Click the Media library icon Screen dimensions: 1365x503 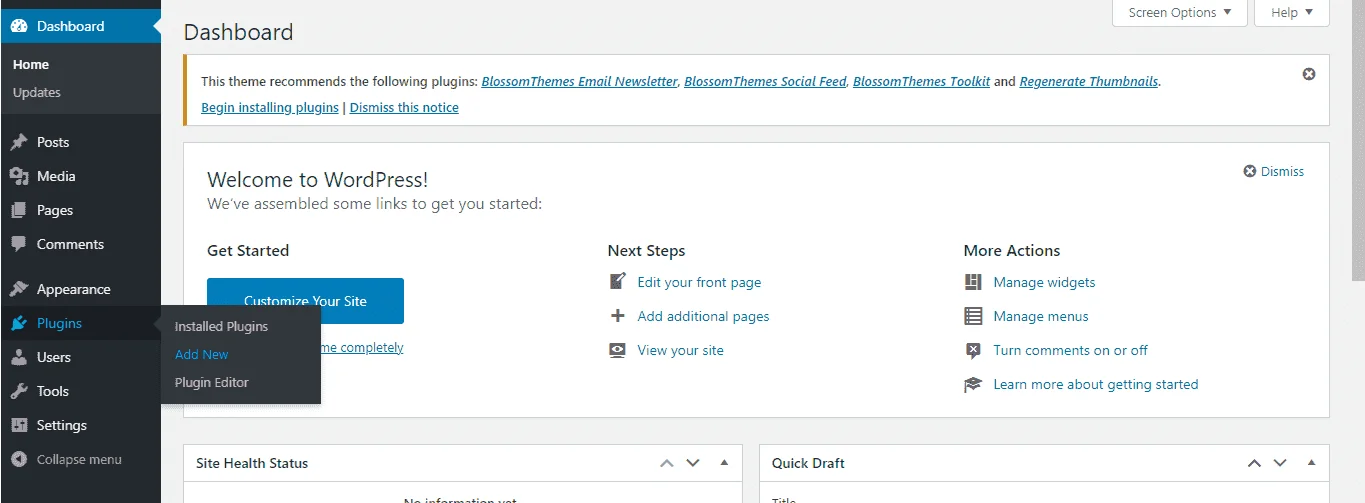coord(19,176)
